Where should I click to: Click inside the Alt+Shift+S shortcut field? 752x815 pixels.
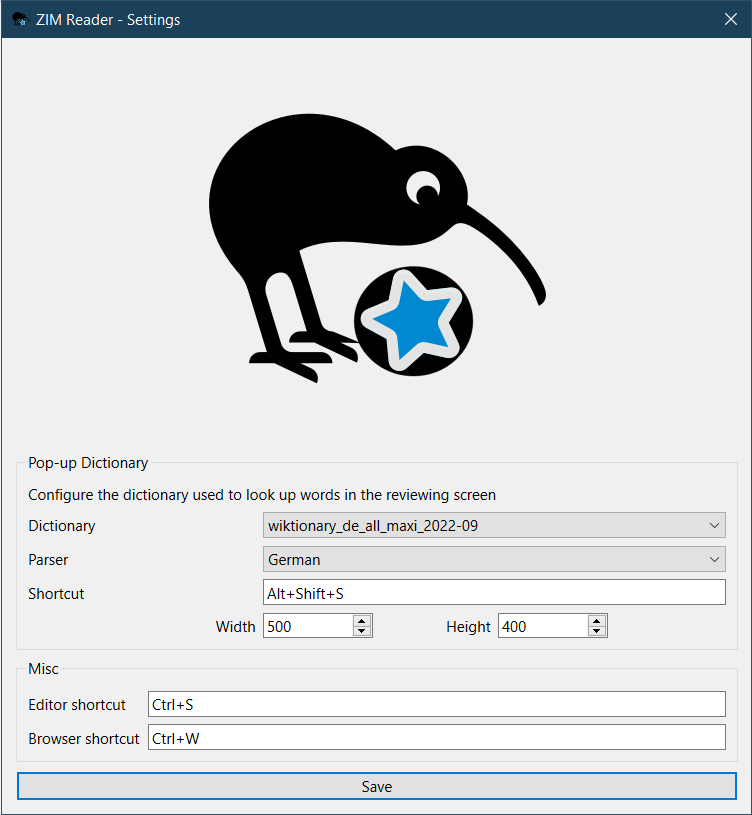point(494,593)
